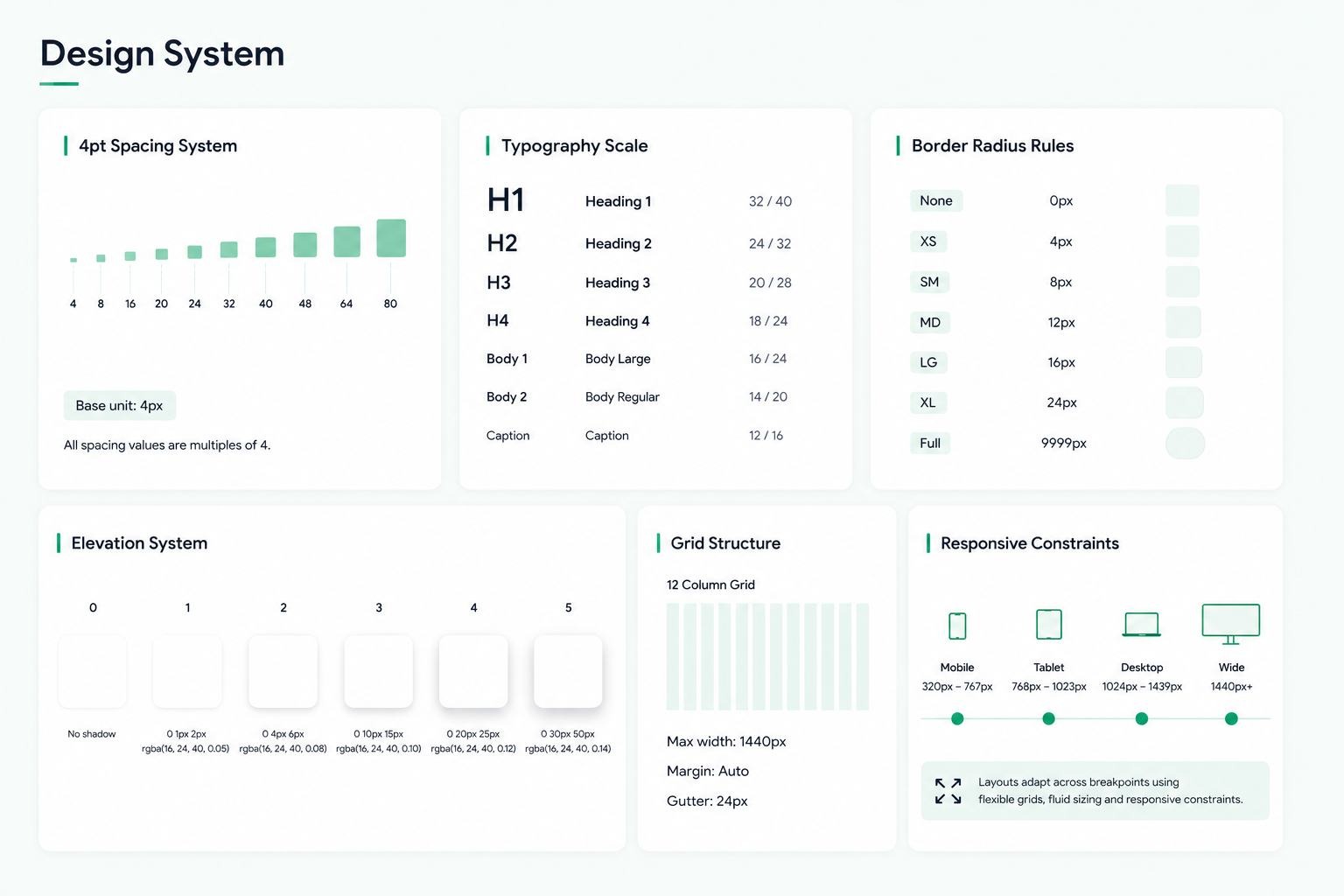This screenshot has height=896, width=1344.
Task: Click the H4 sample text
Action: 498,320
